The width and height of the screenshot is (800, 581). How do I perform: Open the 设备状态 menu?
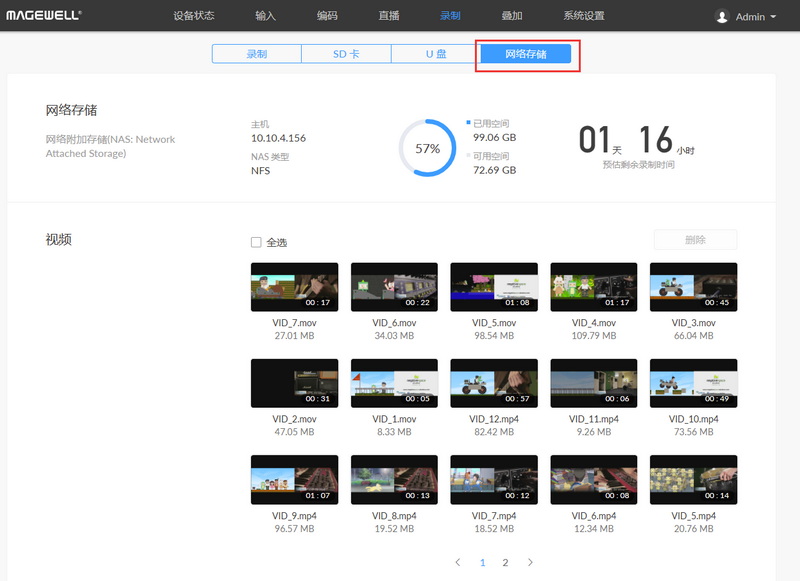pos(194,16)
